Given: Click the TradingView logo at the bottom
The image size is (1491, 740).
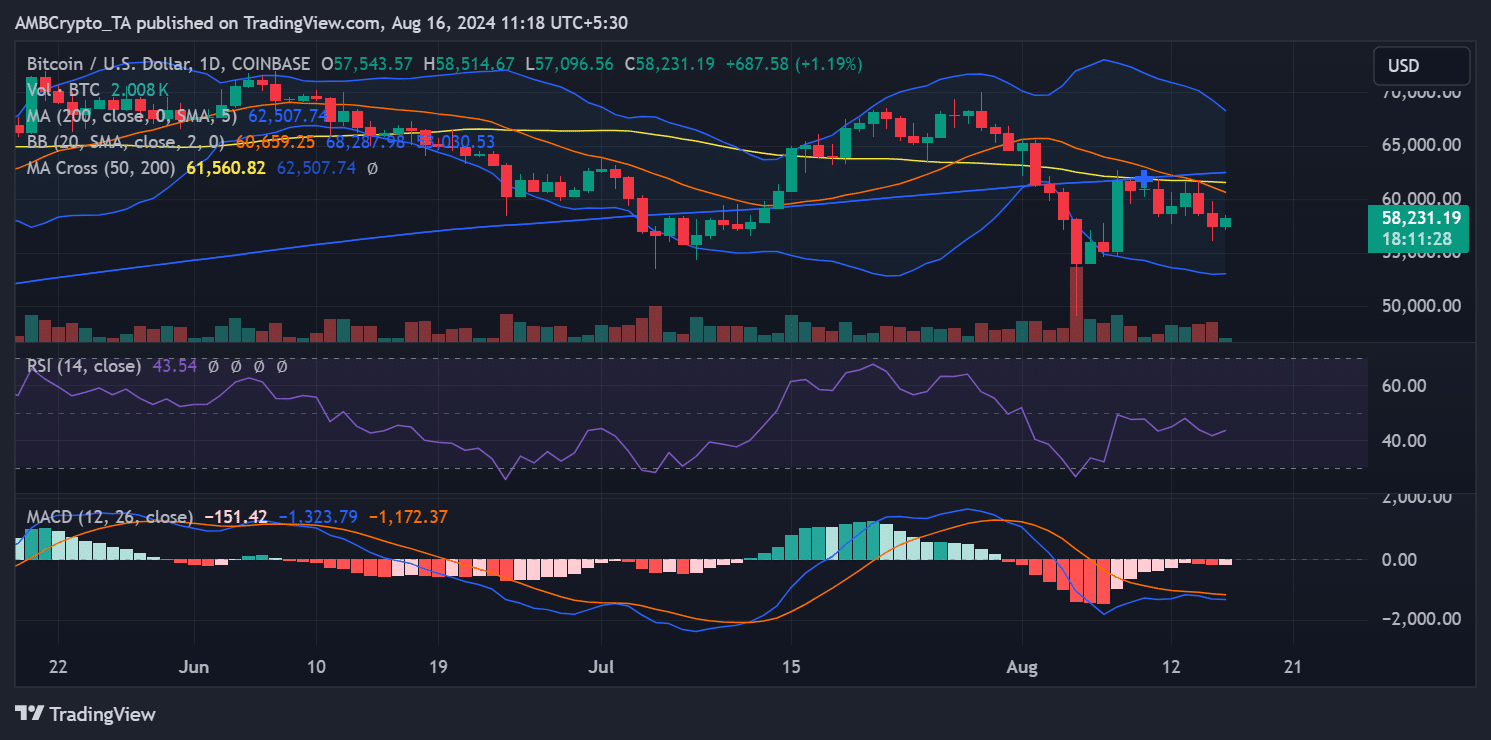Looking at the screenshot, I should (86, 714).
